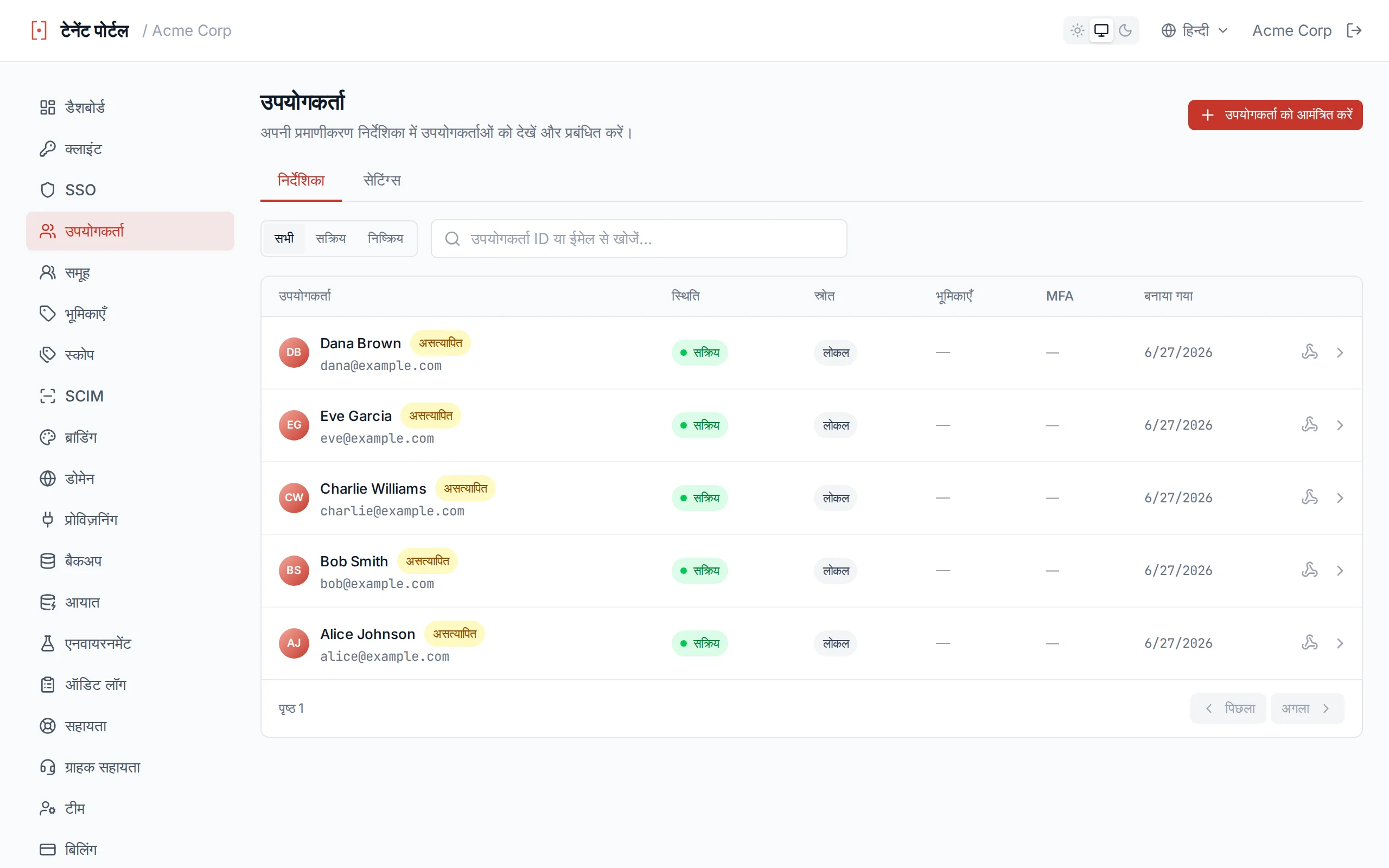Image resolution: width=1389 pixels, height=868 pixels.
Task: Enable dark theme with moon icon
Action: [1125, 30]
